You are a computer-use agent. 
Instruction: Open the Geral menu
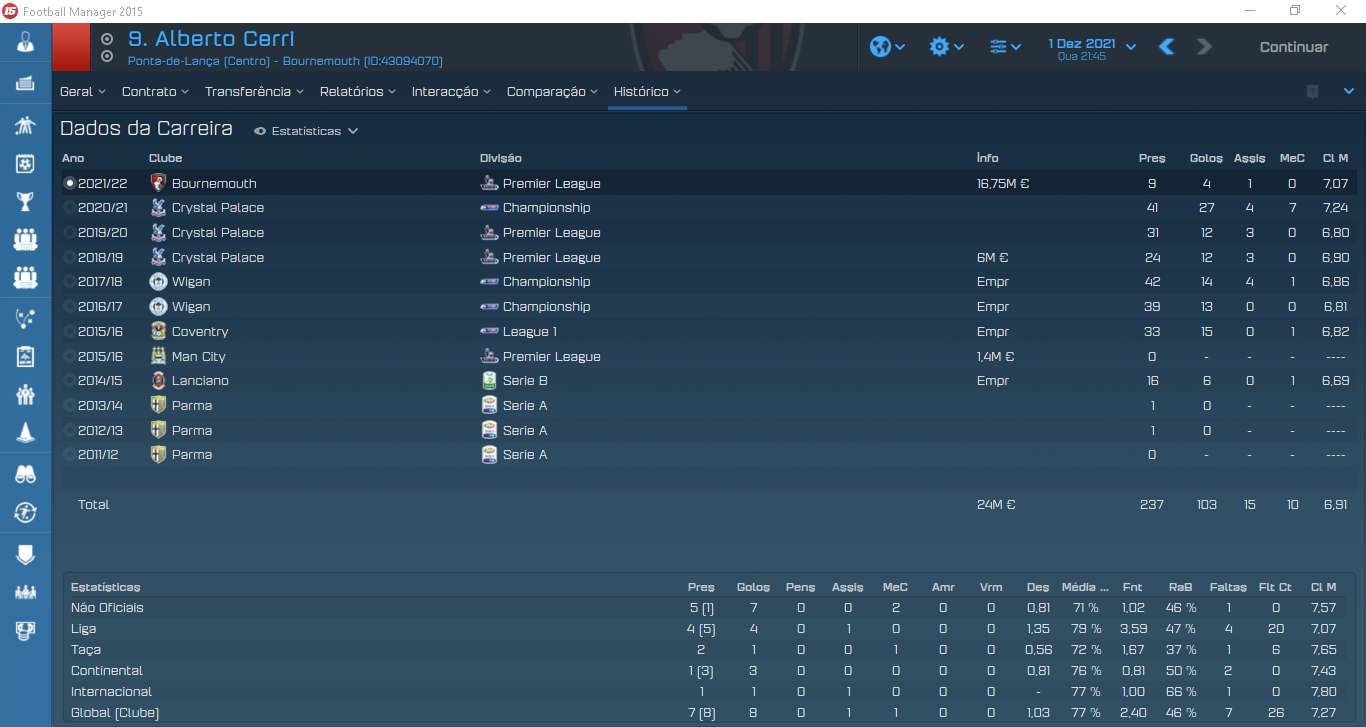coord(83,91)
